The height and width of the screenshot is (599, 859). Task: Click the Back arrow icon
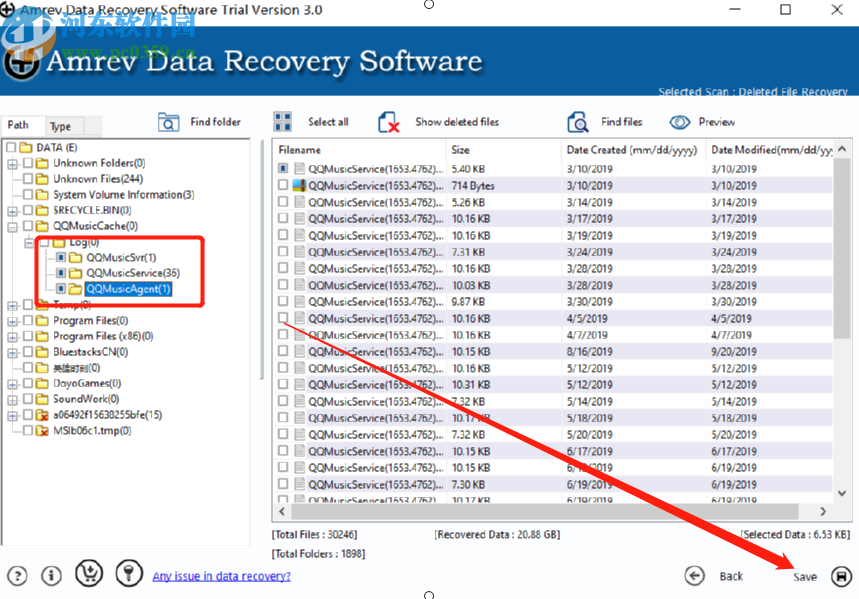[x=695, y=576]
